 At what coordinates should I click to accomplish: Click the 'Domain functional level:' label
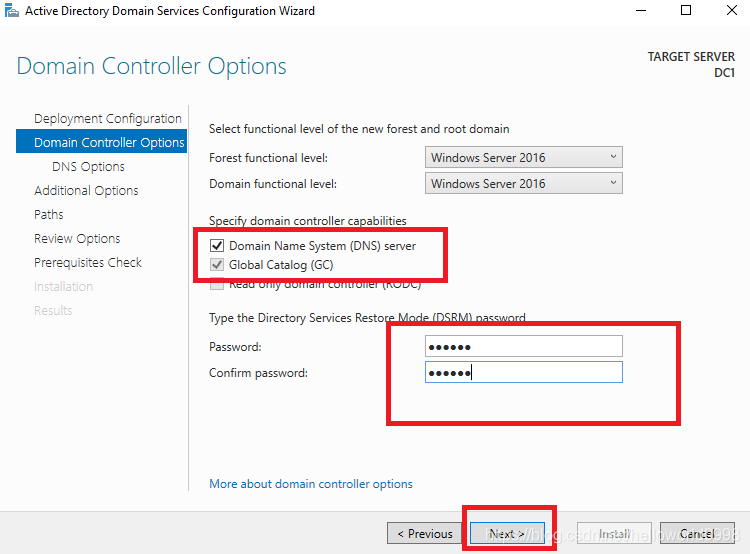pyautogui.click(x=273, y=184)
